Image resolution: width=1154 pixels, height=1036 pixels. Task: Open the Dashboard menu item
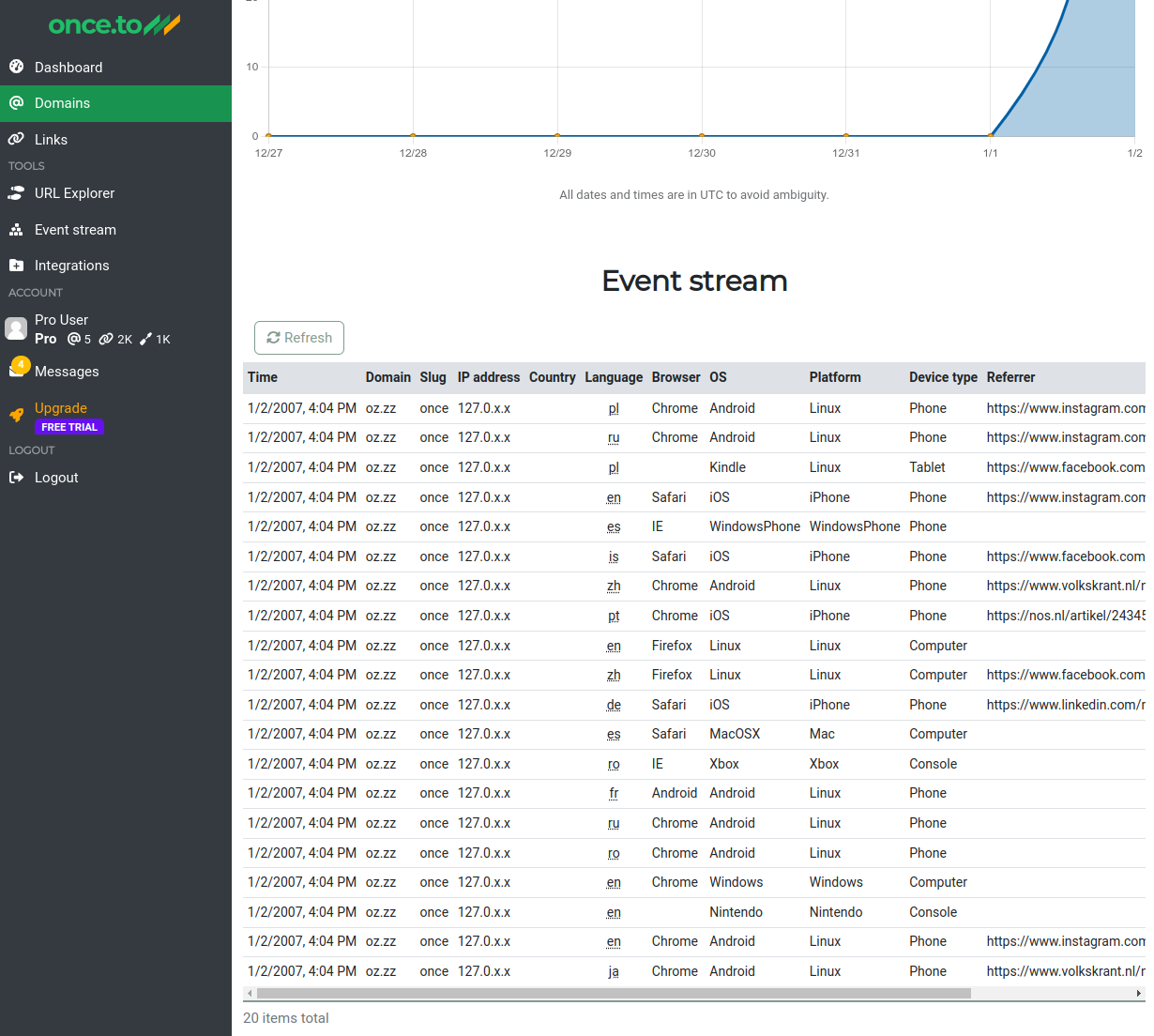pos(115,67)
